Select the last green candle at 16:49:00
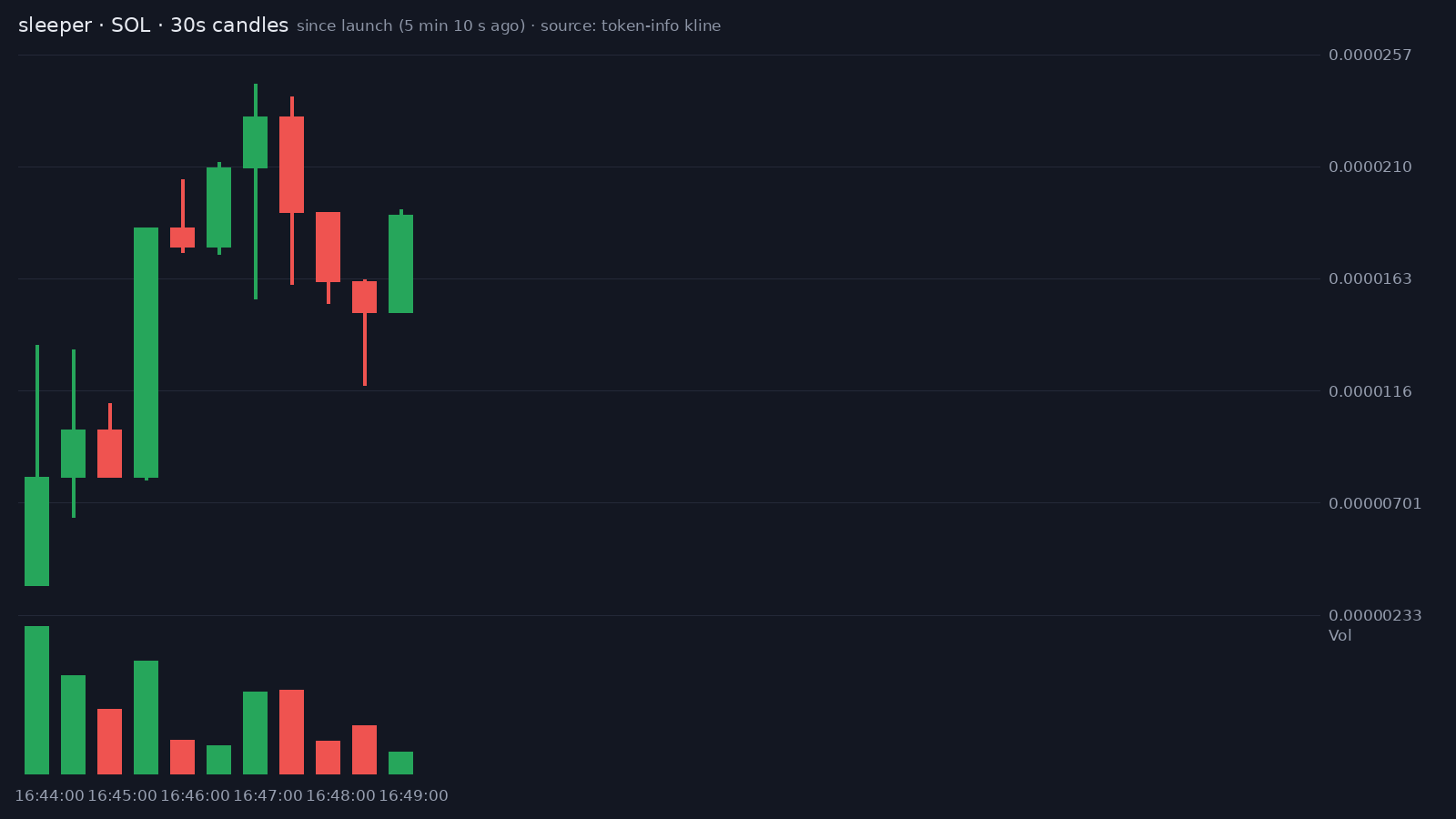The width and height of the screenshot is (1456, 819). 400,264
